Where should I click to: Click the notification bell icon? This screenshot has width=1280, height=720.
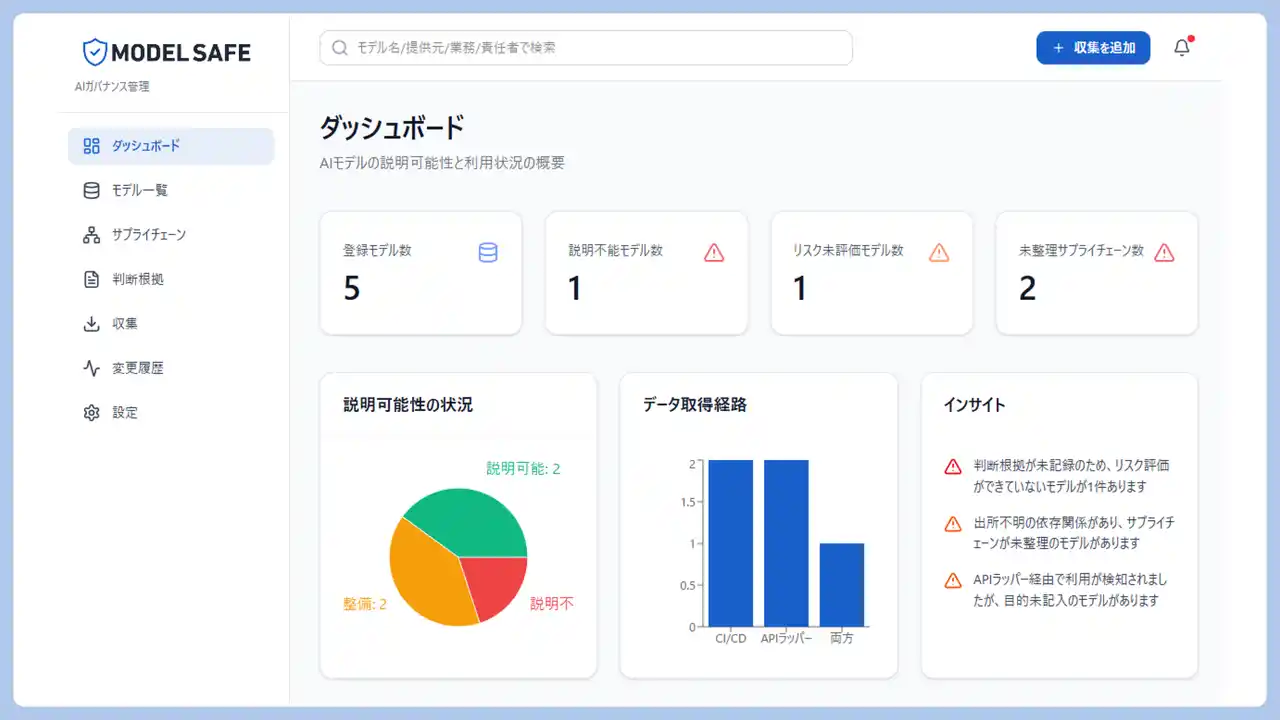pyautogui.click(x=1182, y=48)
